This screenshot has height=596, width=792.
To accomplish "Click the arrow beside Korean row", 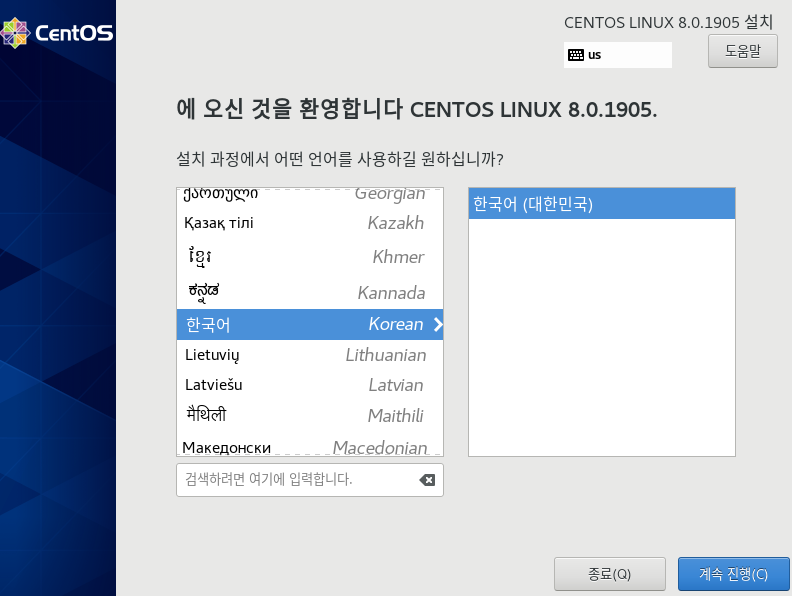I will (x=438, y=324).
